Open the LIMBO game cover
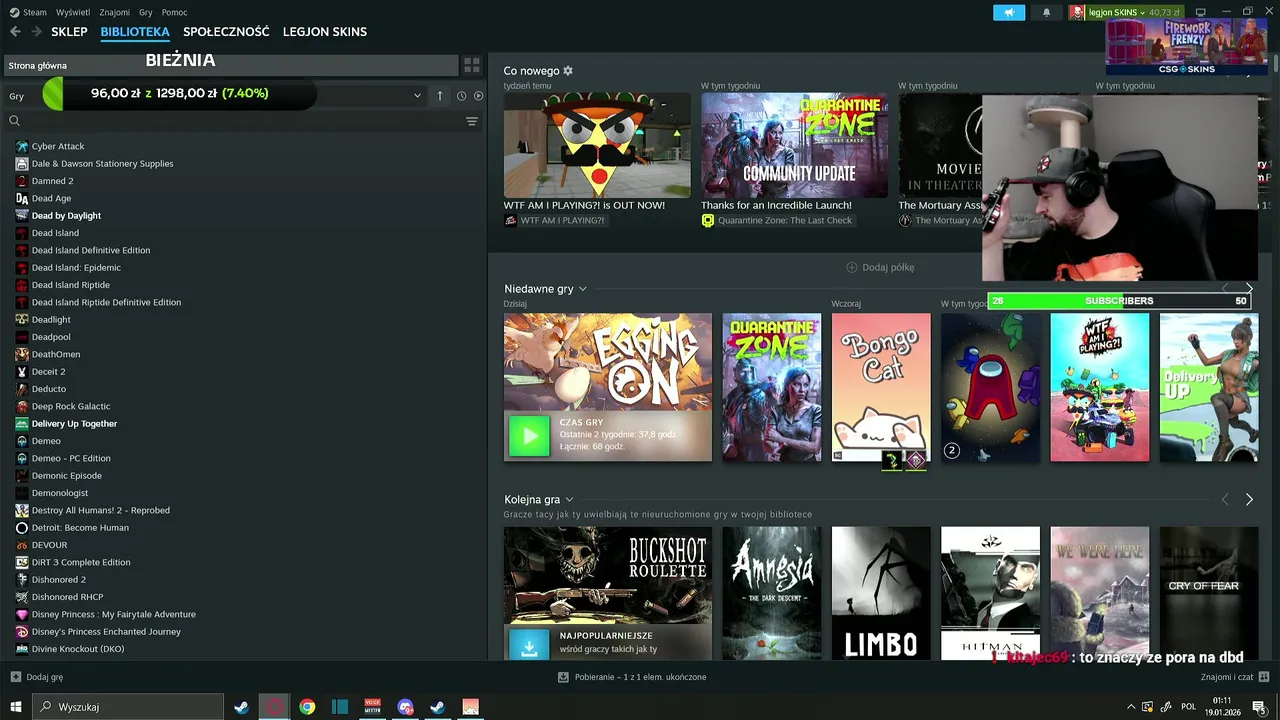 click(881, 593)
